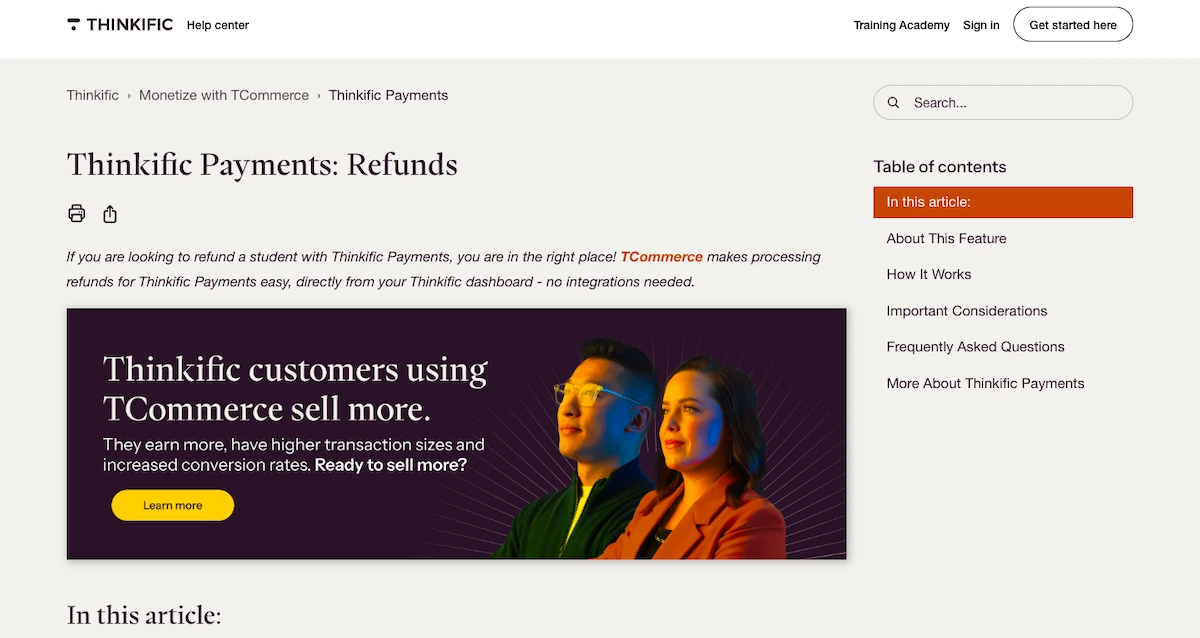Click the magnifying glass search icon
The height and width of the screenshot is (638, 1200).
point(894,102)
